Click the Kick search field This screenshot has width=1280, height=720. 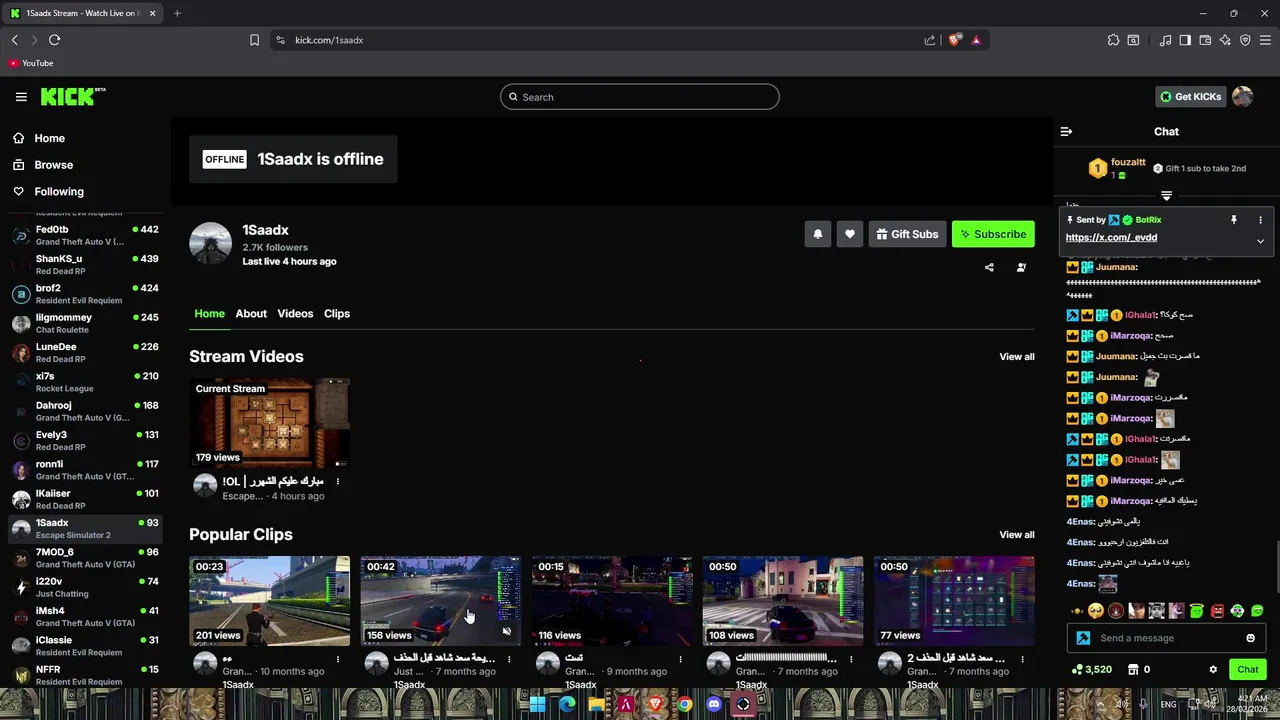(x=640, y=97)
